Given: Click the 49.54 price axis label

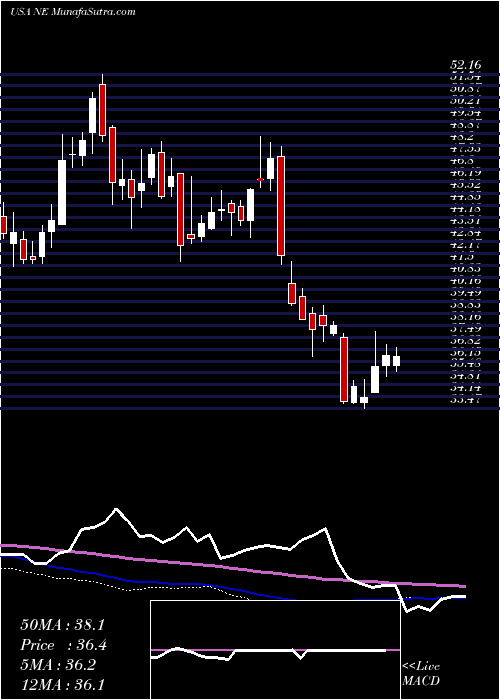Looking at the screenshot, I should click(x=465, y=112).
